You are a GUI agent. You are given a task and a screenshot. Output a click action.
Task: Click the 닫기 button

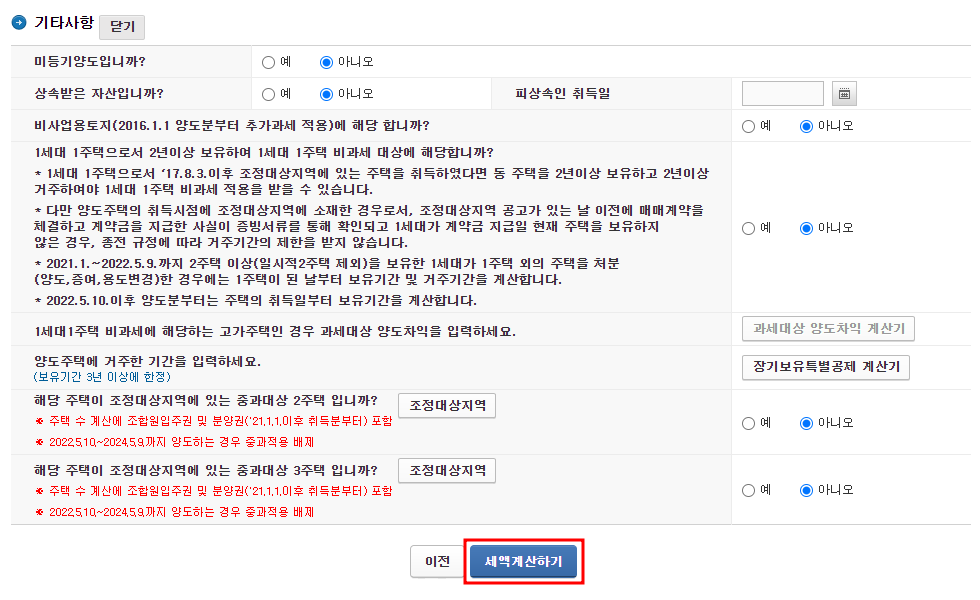tap(124, 27)
